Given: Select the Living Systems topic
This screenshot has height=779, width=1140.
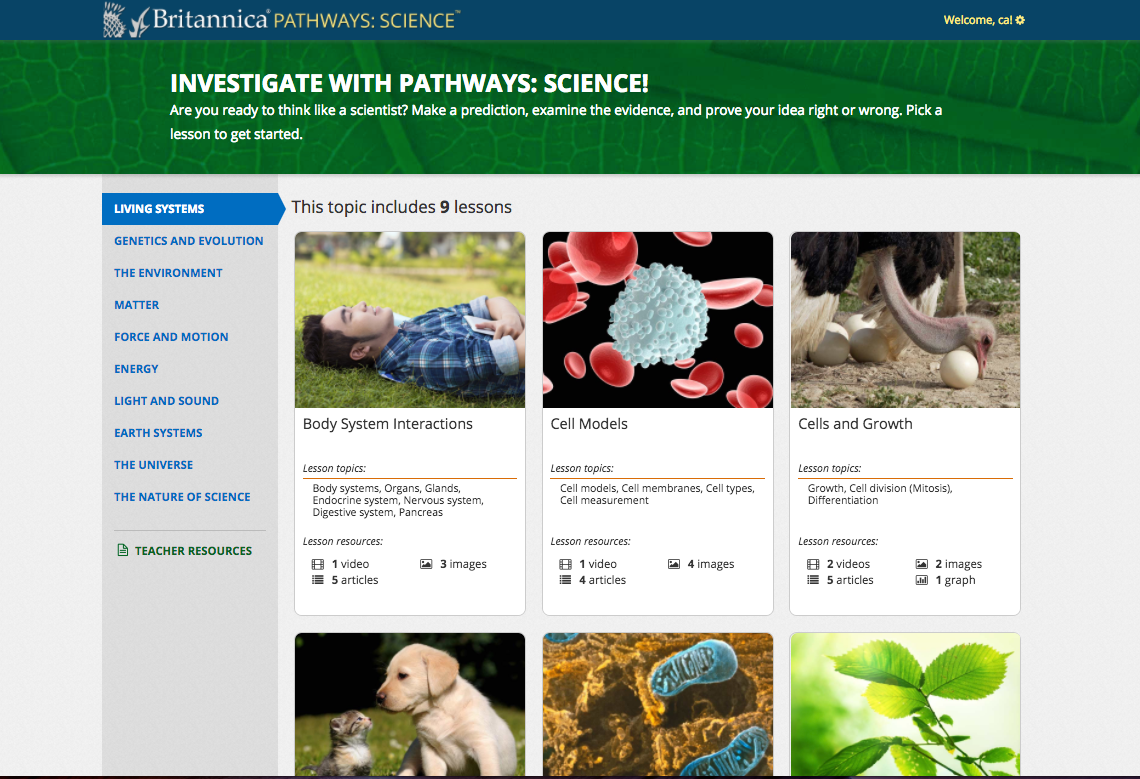Looking at the screenshot, I should 190,209.
